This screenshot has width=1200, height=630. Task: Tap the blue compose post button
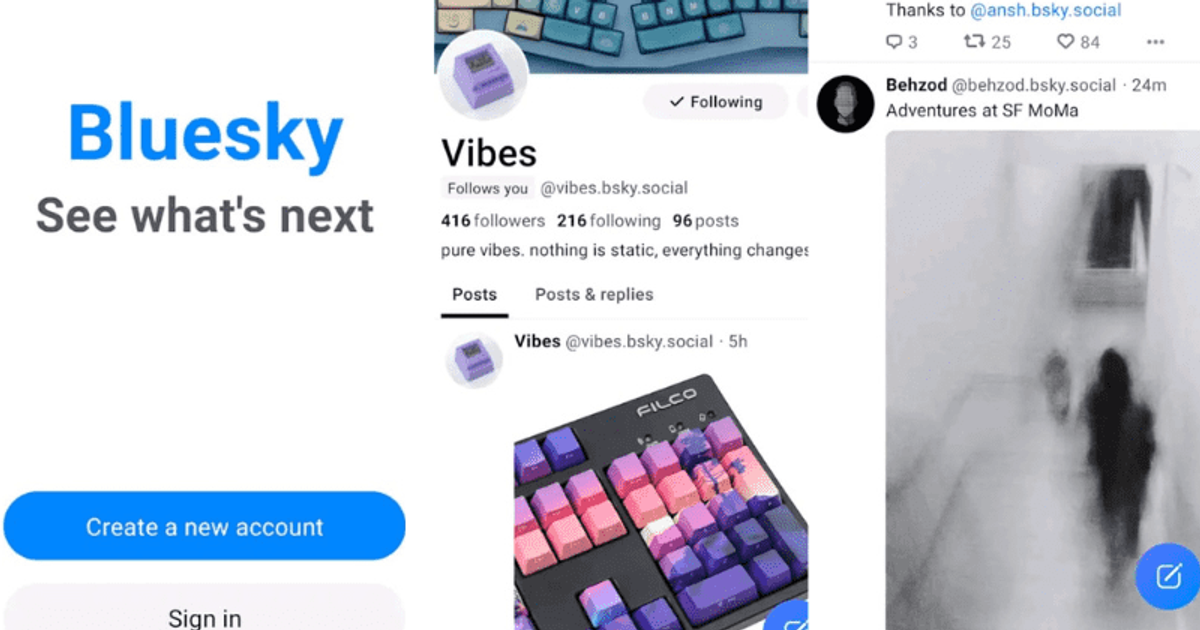pos(1167,576)
